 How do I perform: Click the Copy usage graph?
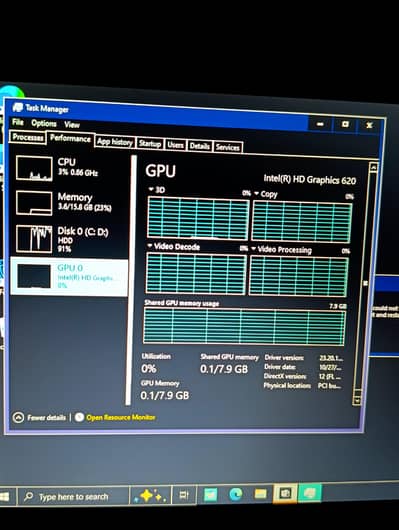click(302, 222)
